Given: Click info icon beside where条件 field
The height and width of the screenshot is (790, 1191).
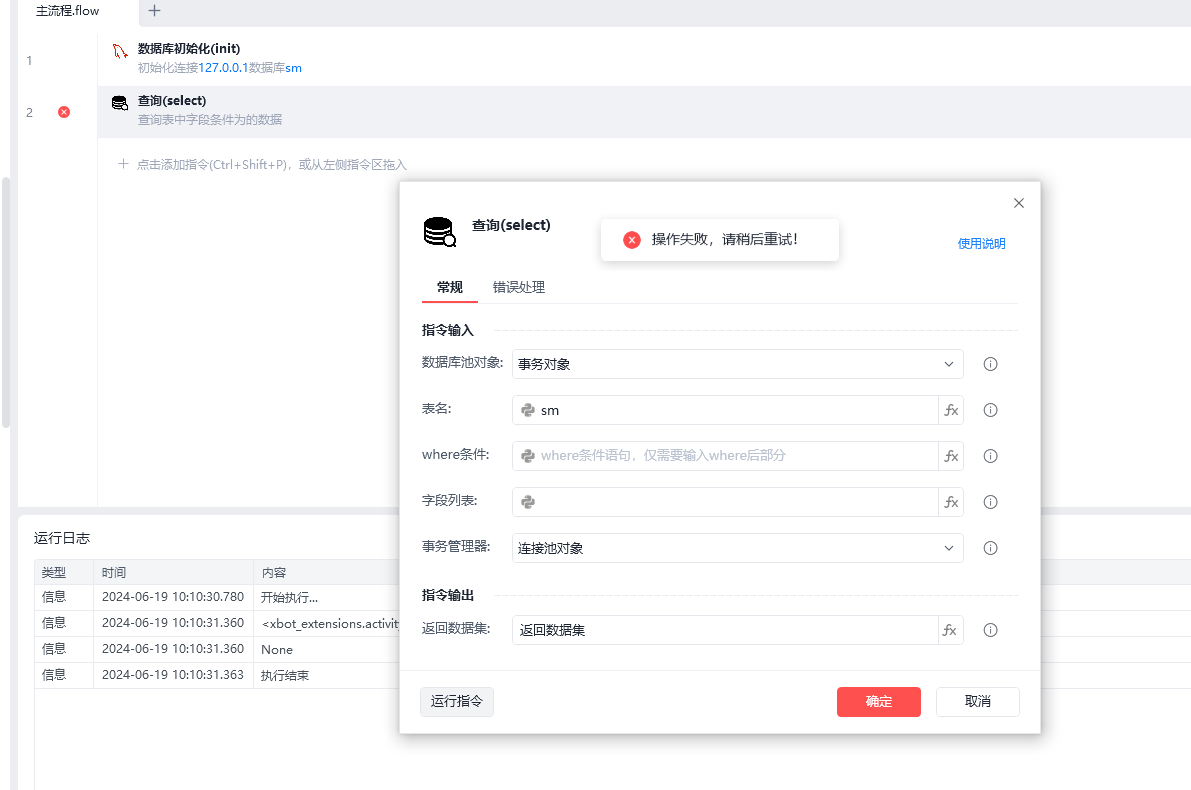Looking at the screenshot, I should (x=991, y=456).
